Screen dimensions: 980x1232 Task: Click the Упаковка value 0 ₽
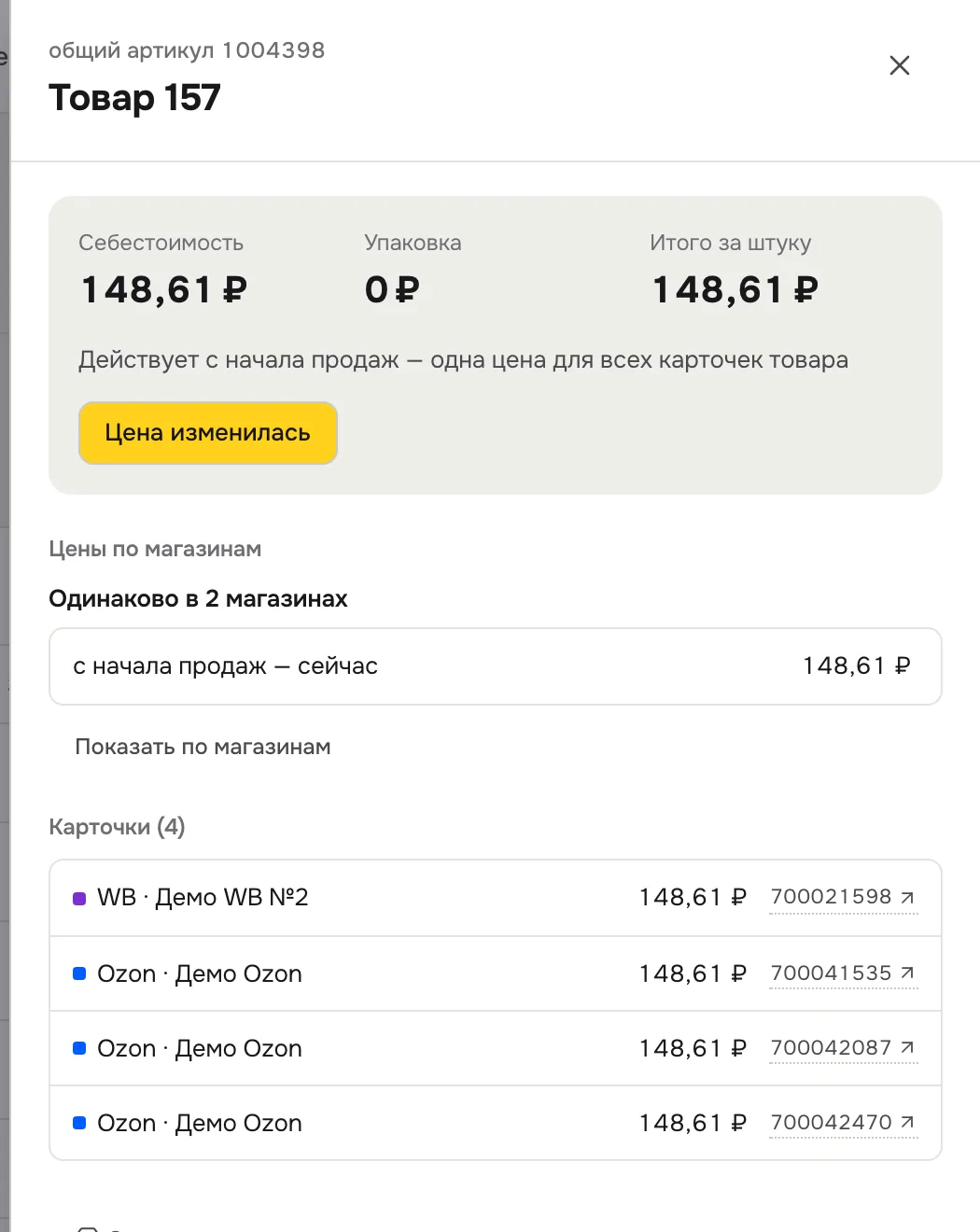pyautogui.click(x=392, y=290)
